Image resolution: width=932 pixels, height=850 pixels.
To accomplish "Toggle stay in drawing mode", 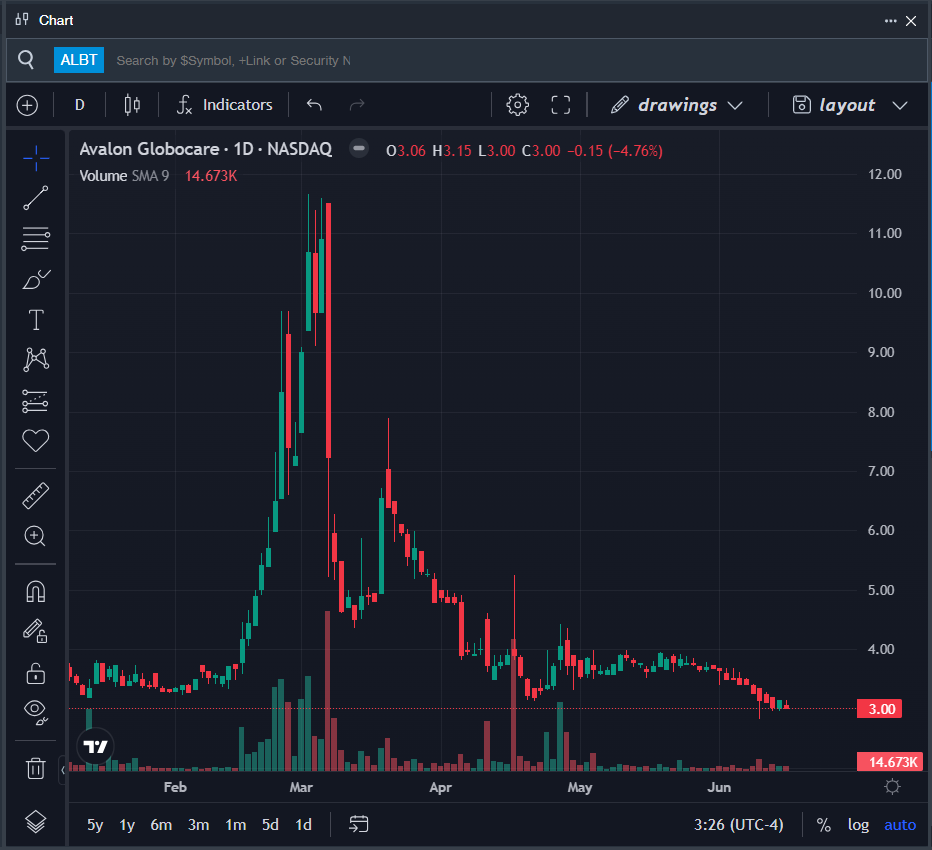I will pyautogui.click(x=36, y=631).
